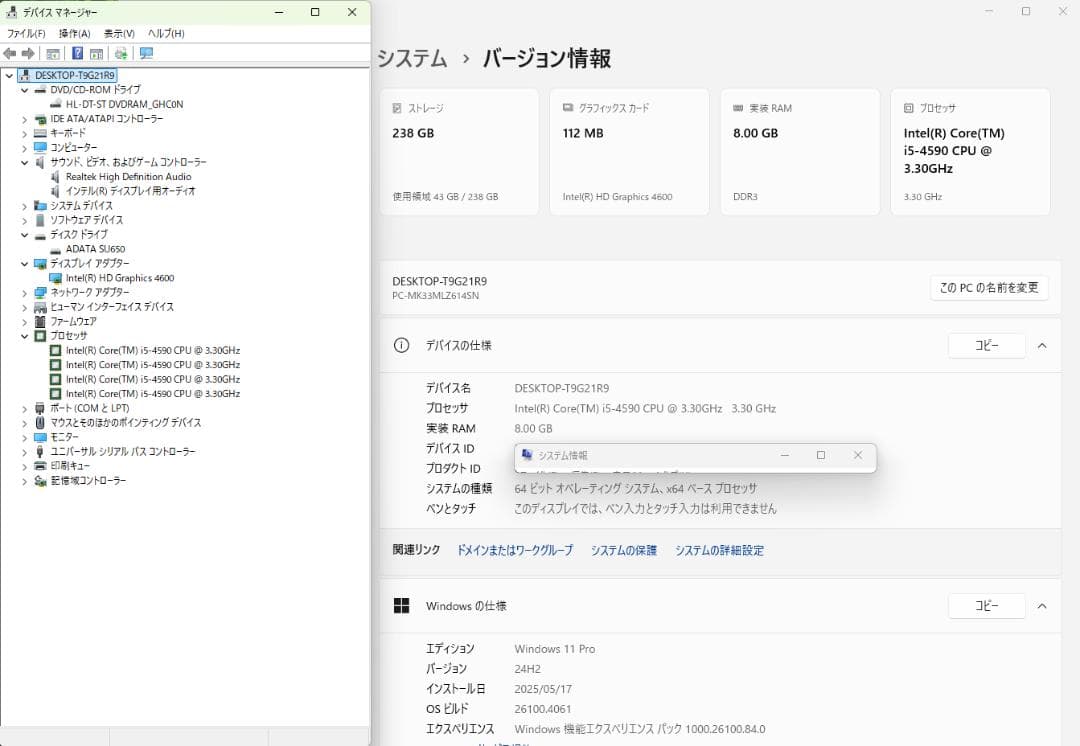Viewport: 1080px width, 746px height.
Task: Click the back arrow in Device Manager toolbar
Action: tap(12, 53)
